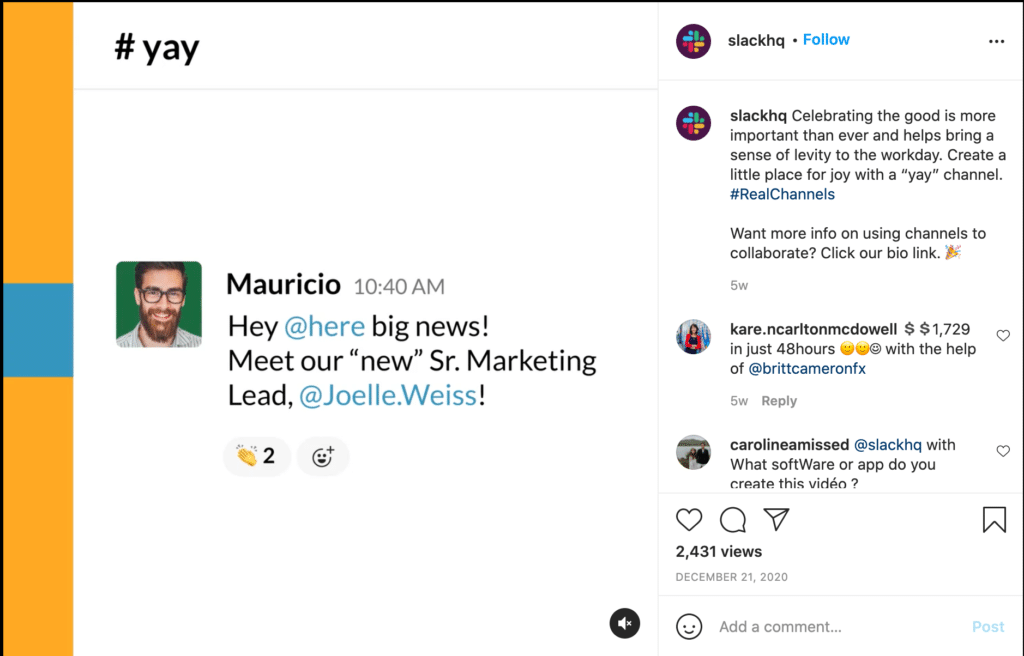Open the three-dot more options menu

[x=996, y=41]
